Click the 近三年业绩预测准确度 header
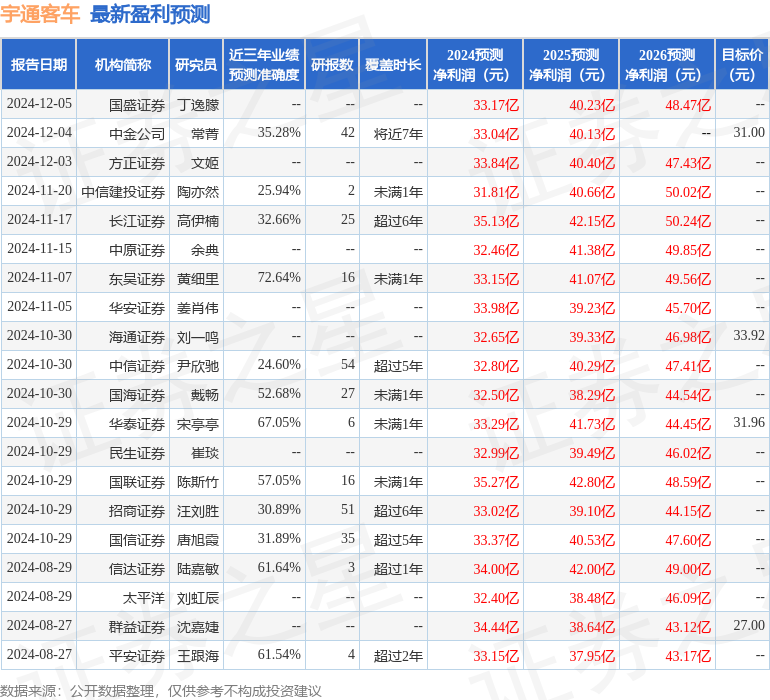The width and height of the screenshot is (770, 700). point(264,64)
